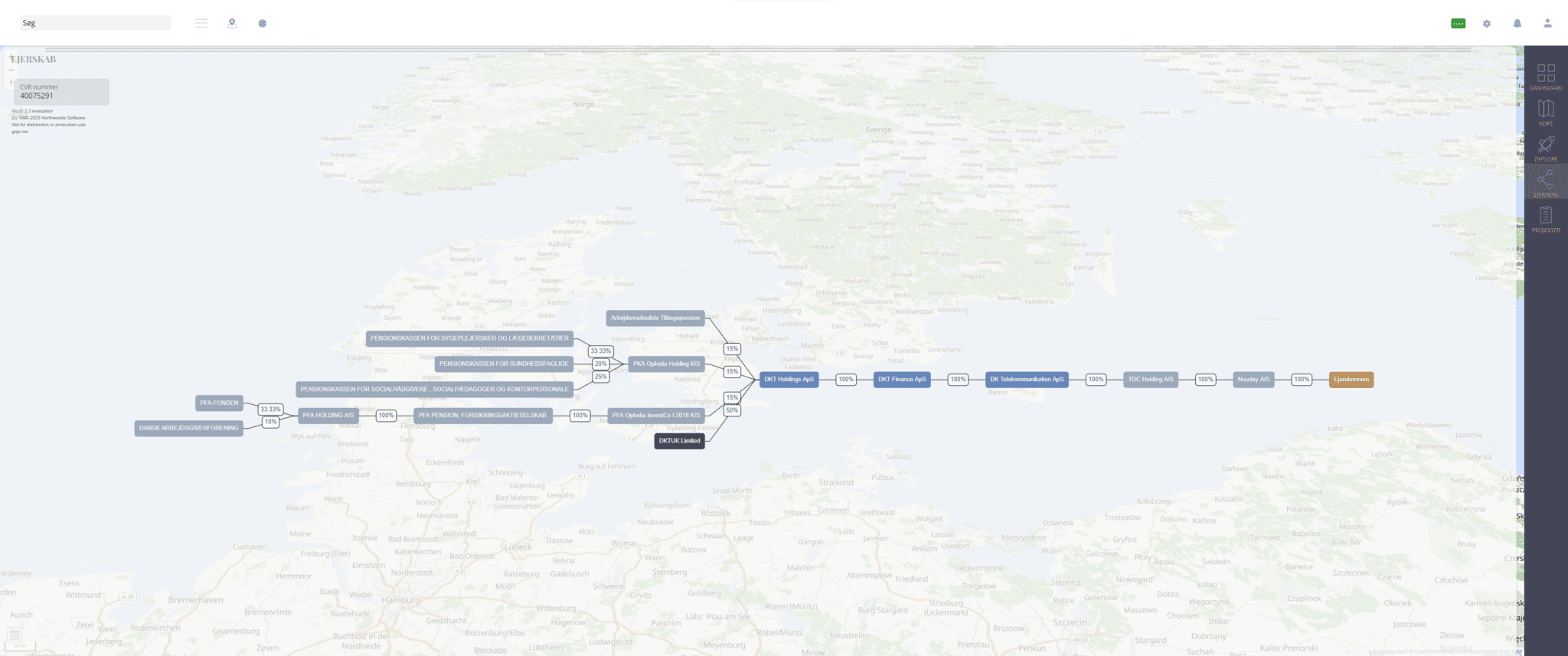Select the DKT Finance ApS node
This screenshot has width=1568, height=656.
point(902,380)
